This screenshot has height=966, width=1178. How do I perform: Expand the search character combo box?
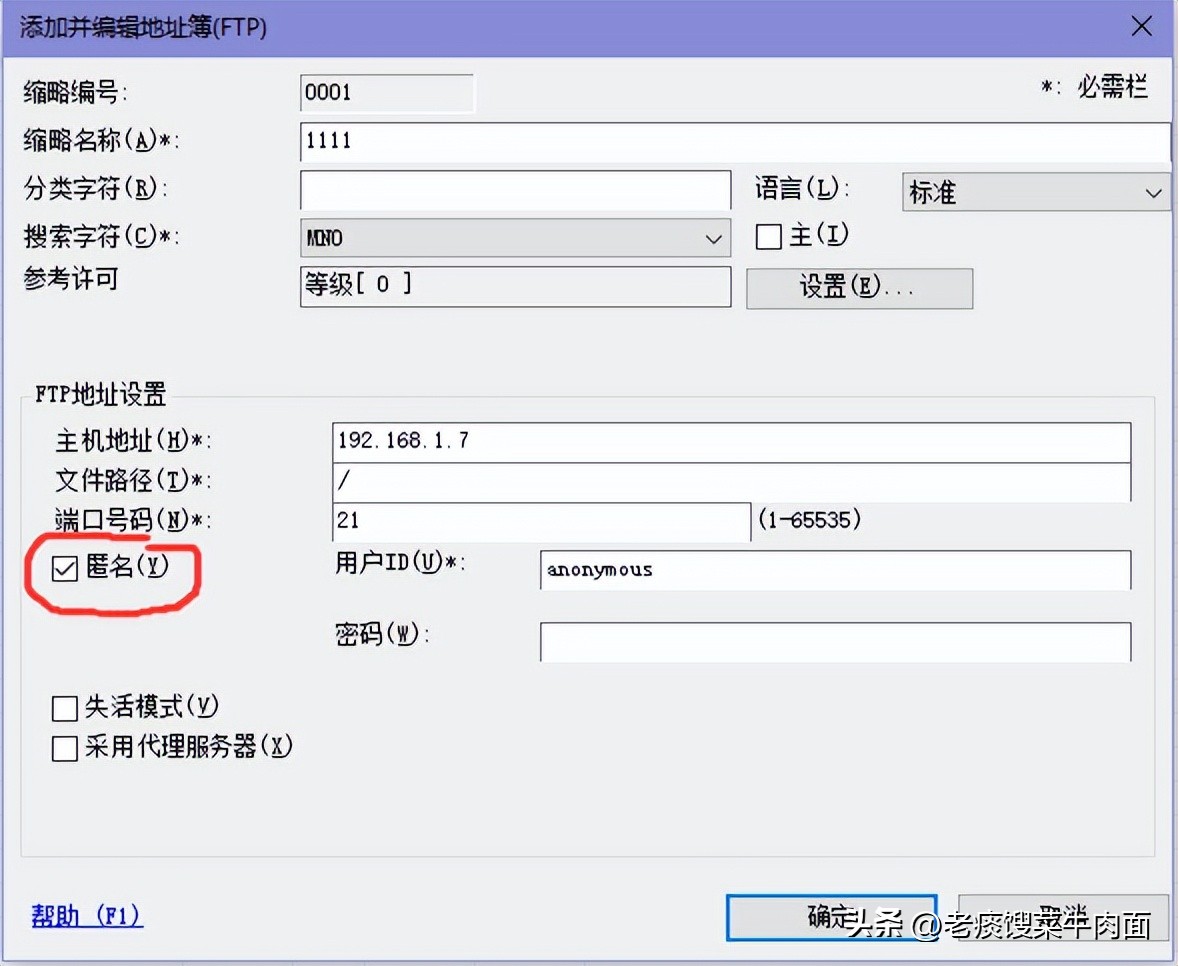click(x=714, y=238)
